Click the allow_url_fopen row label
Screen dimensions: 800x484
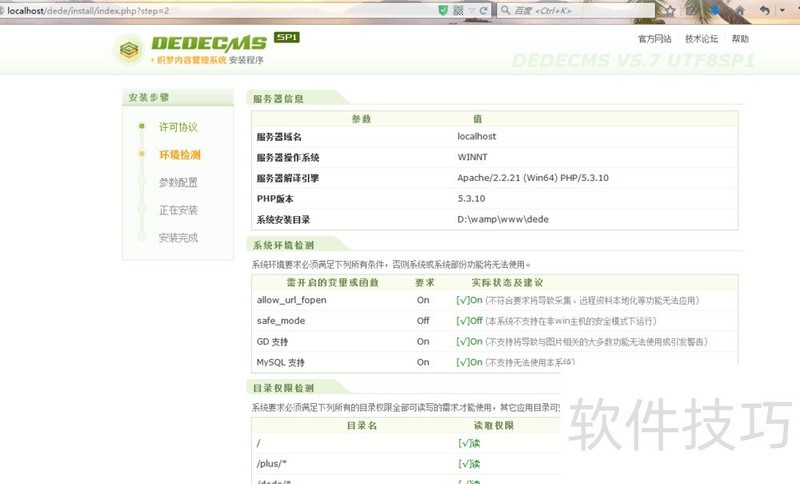[x=291, y=300]
